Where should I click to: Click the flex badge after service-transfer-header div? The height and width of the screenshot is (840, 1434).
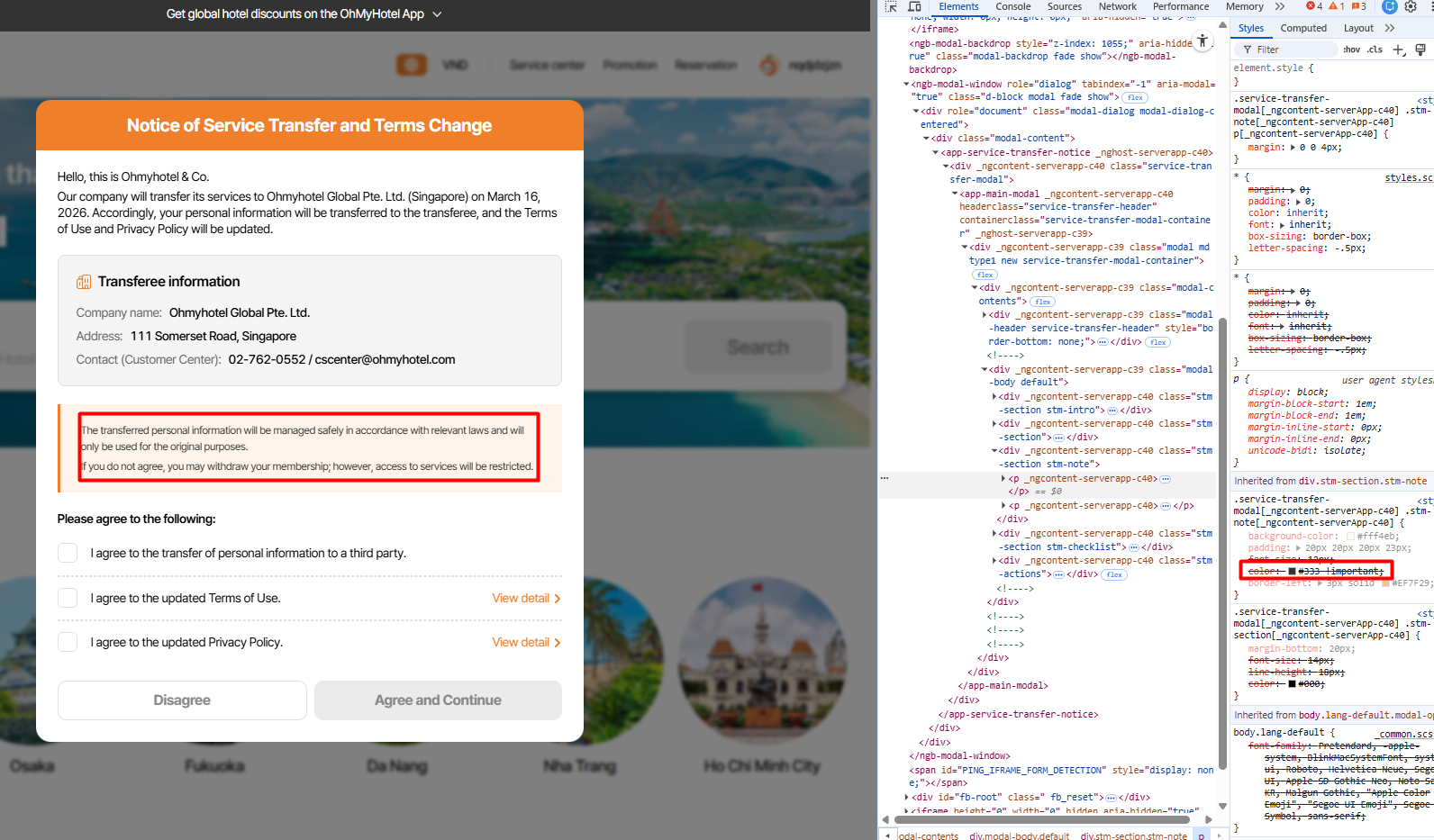point(1158,342)
